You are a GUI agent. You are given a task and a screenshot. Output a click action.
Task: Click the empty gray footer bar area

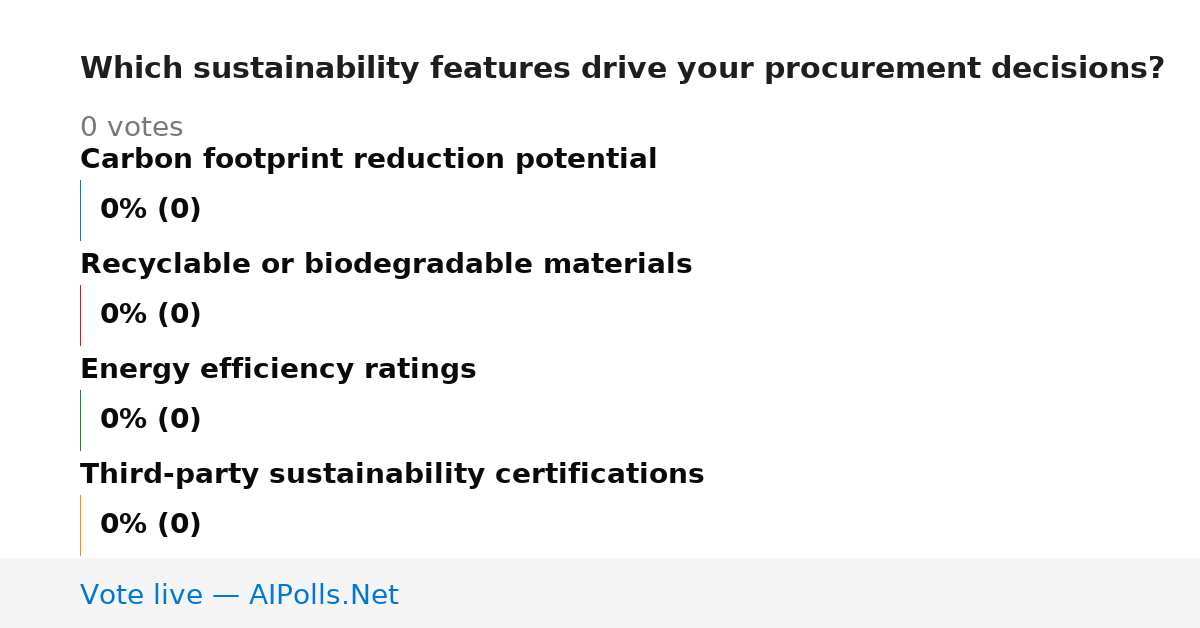(800, 593)
